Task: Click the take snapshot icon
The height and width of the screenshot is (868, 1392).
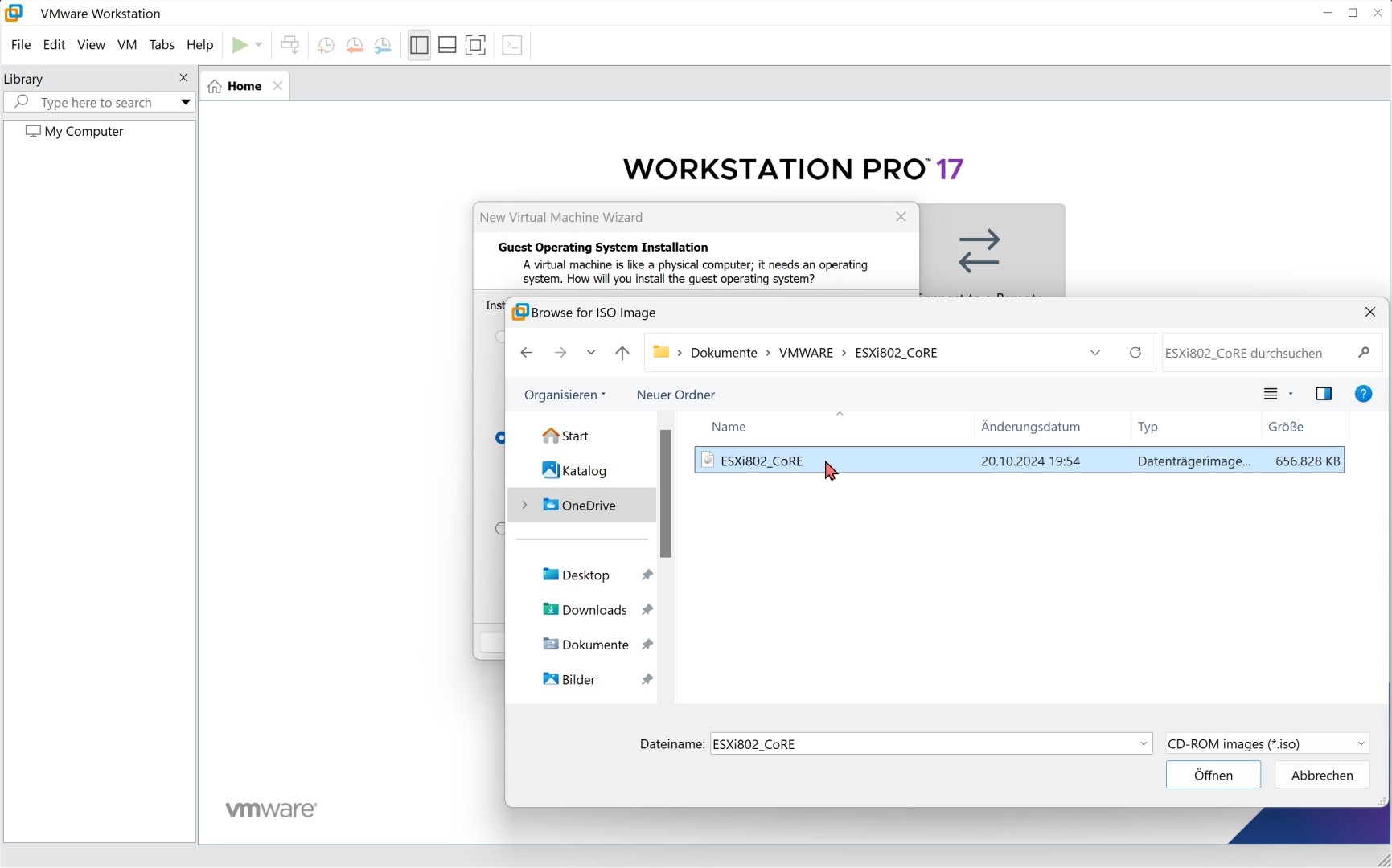Action: pyautogui.click(x=326, y=46)
